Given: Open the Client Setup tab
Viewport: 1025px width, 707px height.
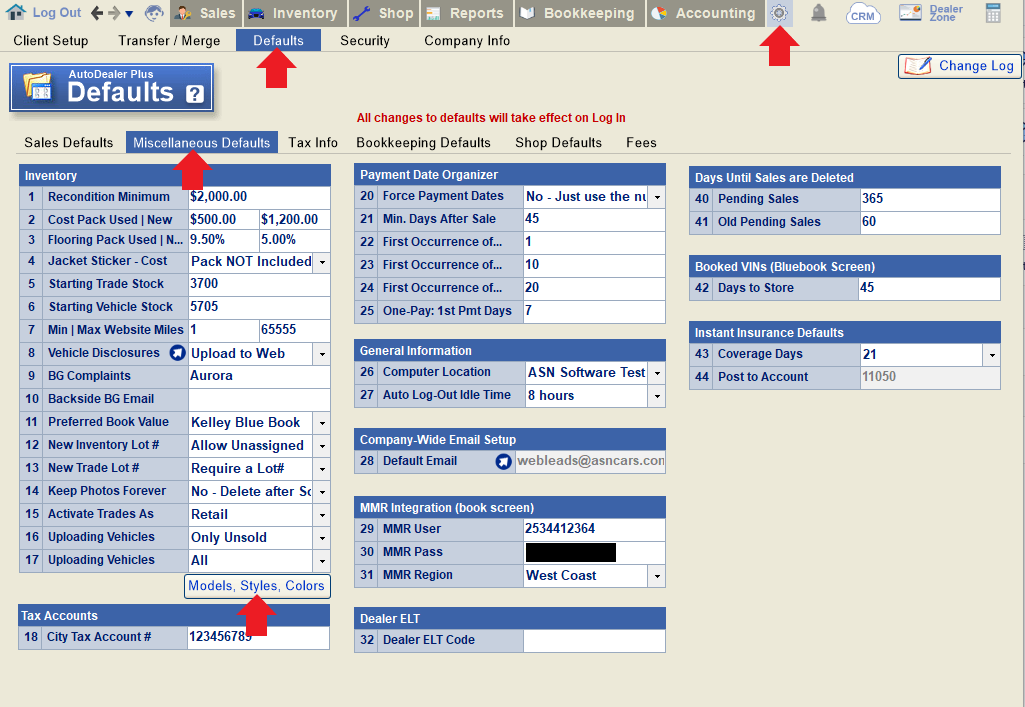Looking at the screenshot, I should coord(51,41).
